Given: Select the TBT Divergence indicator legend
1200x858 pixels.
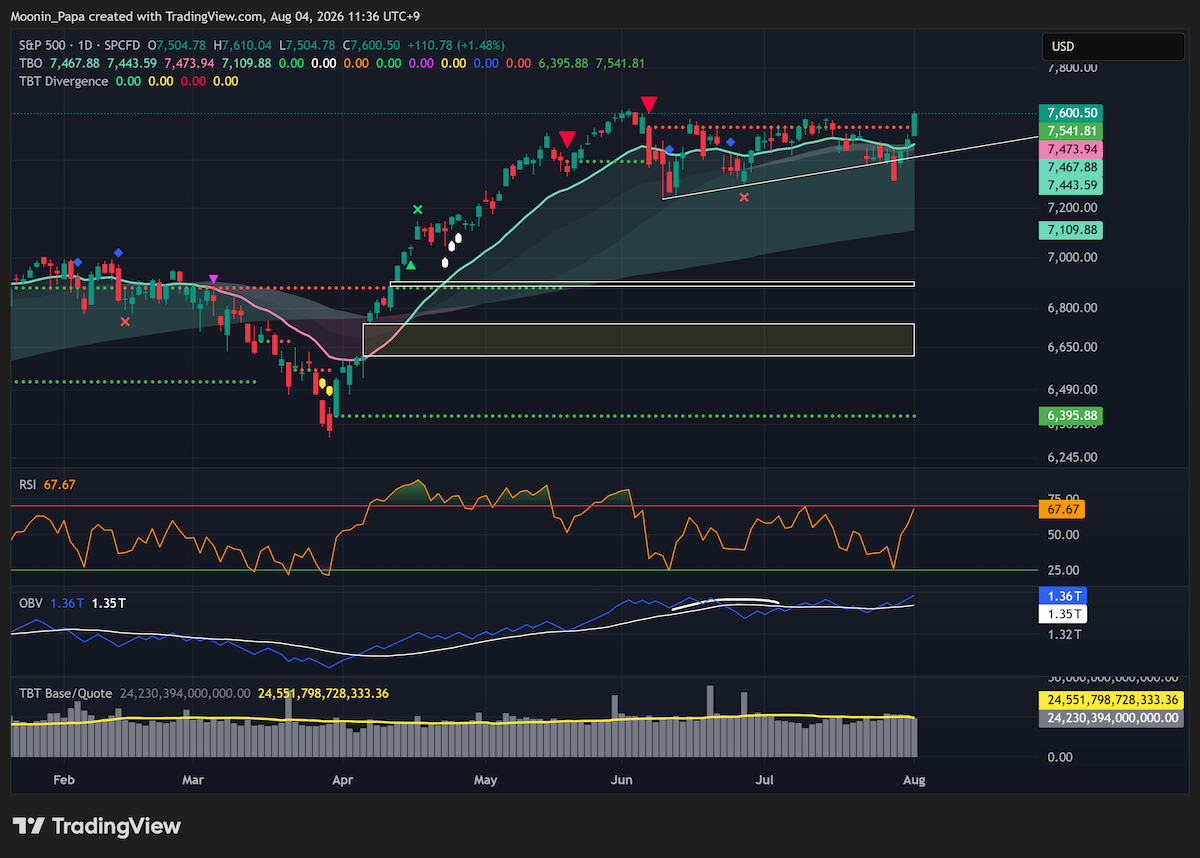Looking at the screenshot, I should 63,81.
